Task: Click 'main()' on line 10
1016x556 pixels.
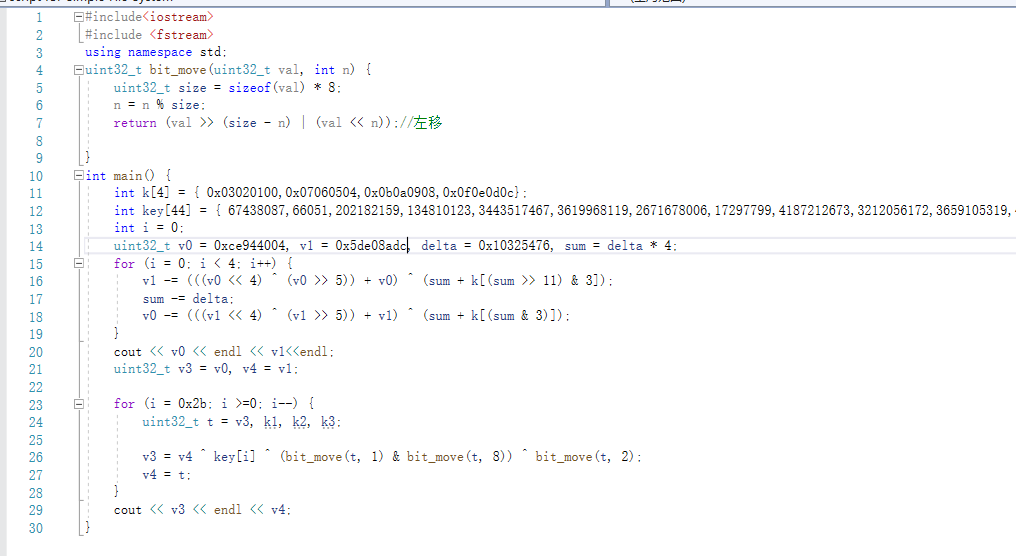Action: (134, 176)
